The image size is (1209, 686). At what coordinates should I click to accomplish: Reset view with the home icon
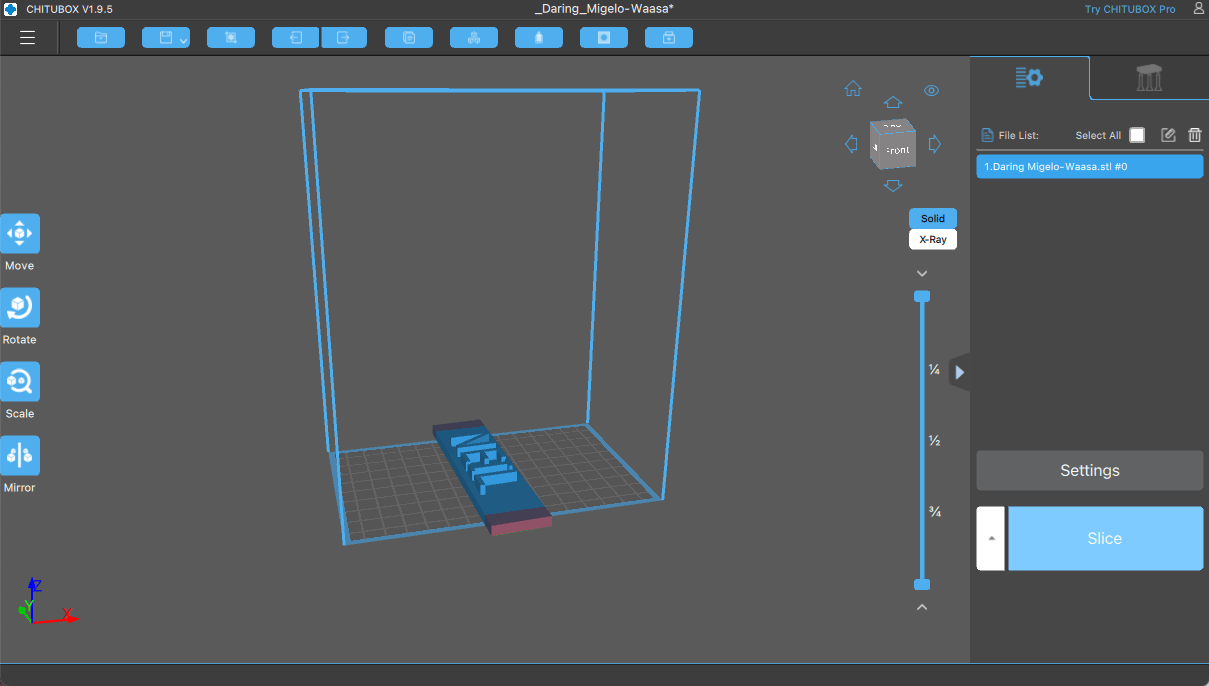click(853, 89)
